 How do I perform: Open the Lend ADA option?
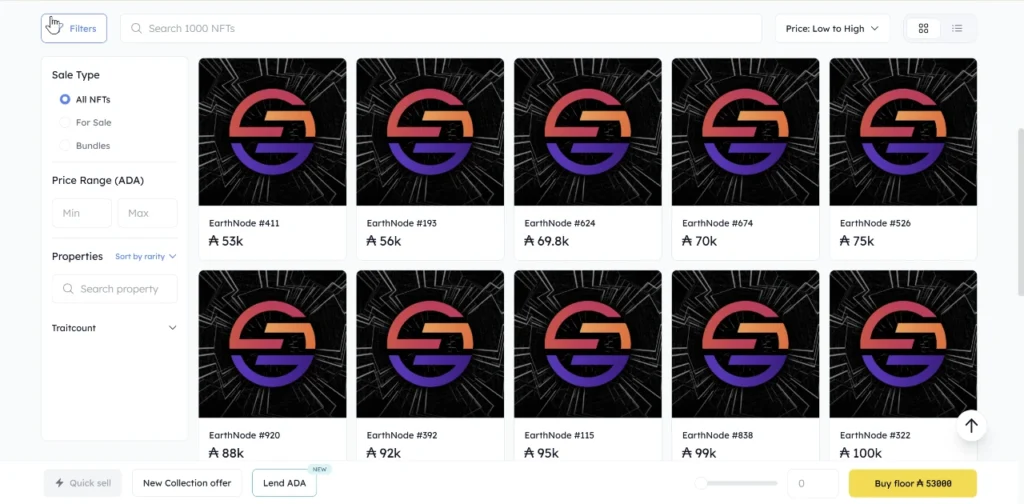coord(284,483)
